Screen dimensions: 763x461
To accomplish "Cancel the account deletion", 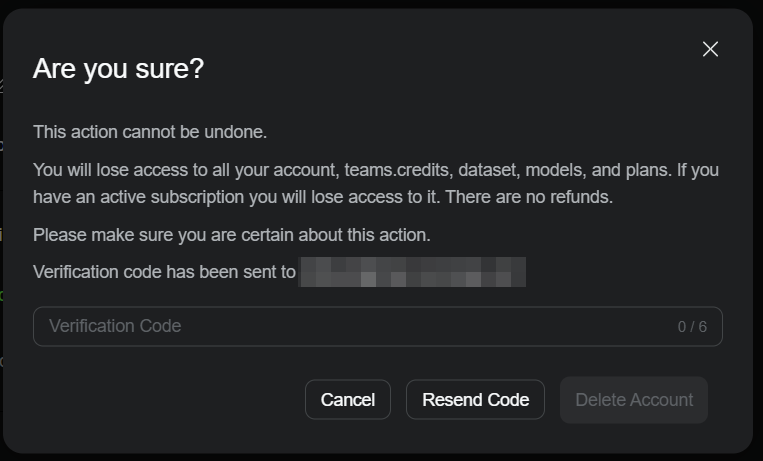I will coord(347,400).
